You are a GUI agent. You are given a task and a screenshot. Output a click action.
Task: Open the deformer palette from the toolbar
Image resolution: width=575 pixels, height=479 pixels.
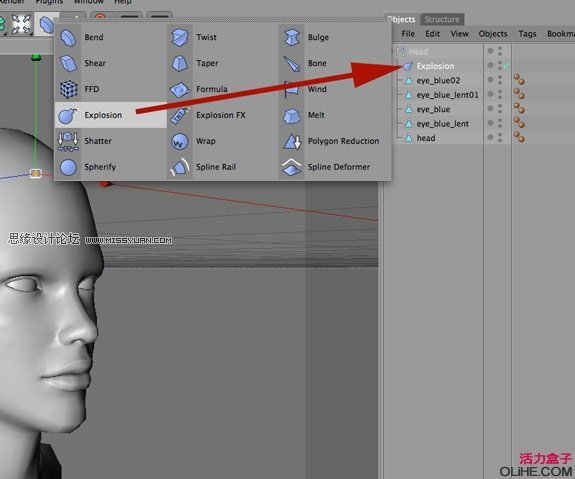(x=47, y=25)
